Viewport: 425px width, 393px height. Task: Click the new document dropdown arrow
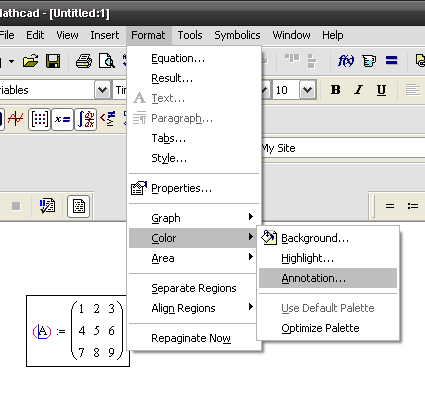pos(11,61)
